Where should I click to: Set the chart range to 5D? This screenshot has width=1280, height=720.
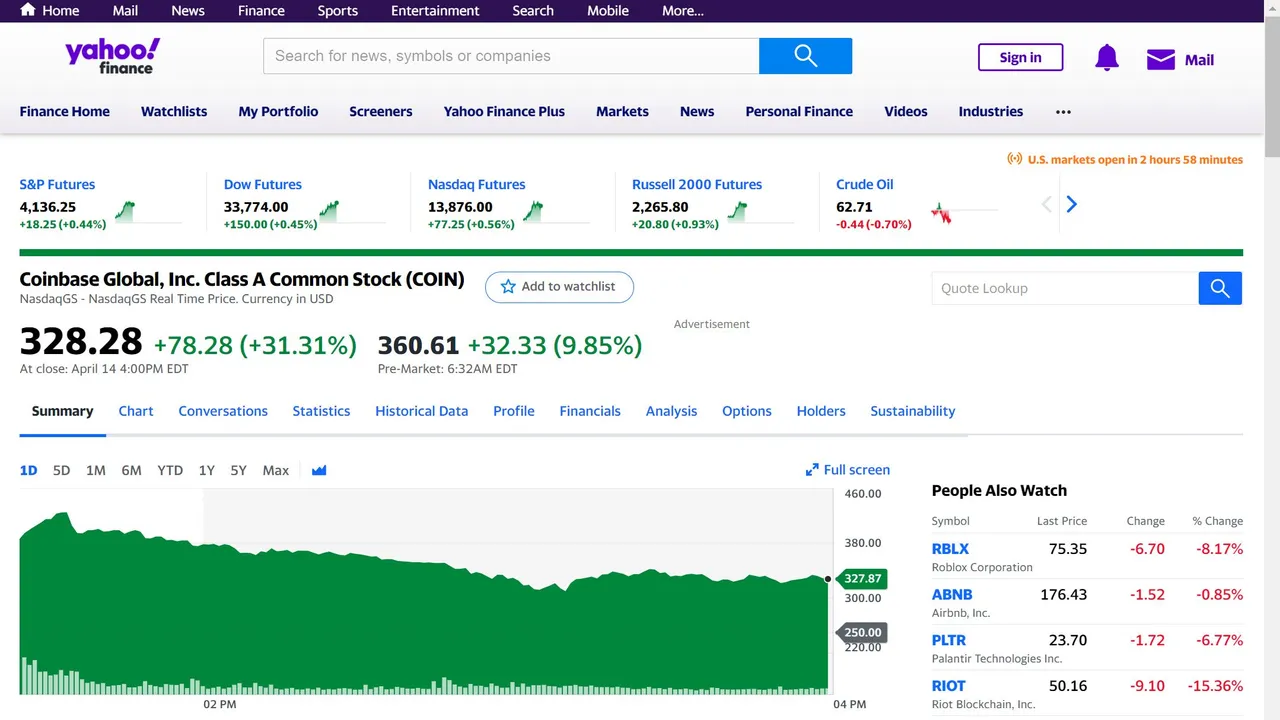point(61,470)
